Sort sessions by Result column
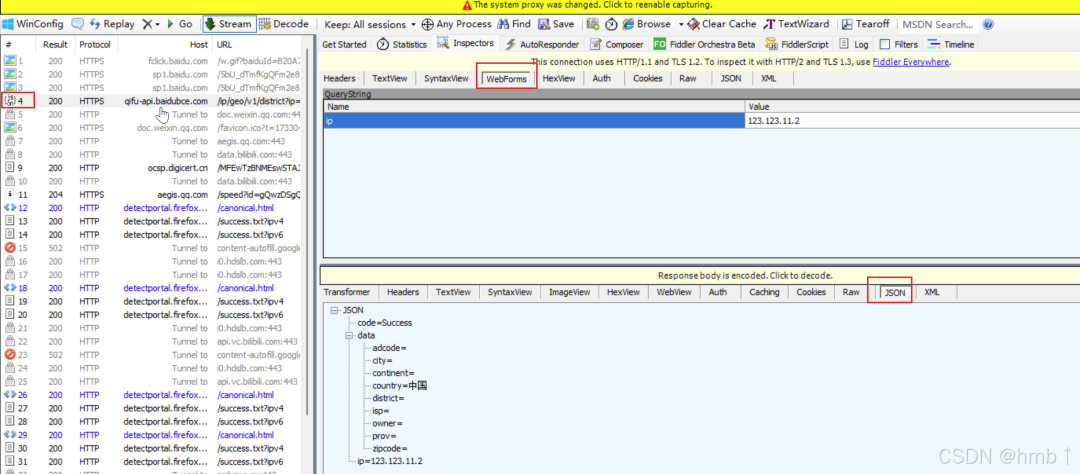This screenshot has height=474, width=1080. [55, 45]
